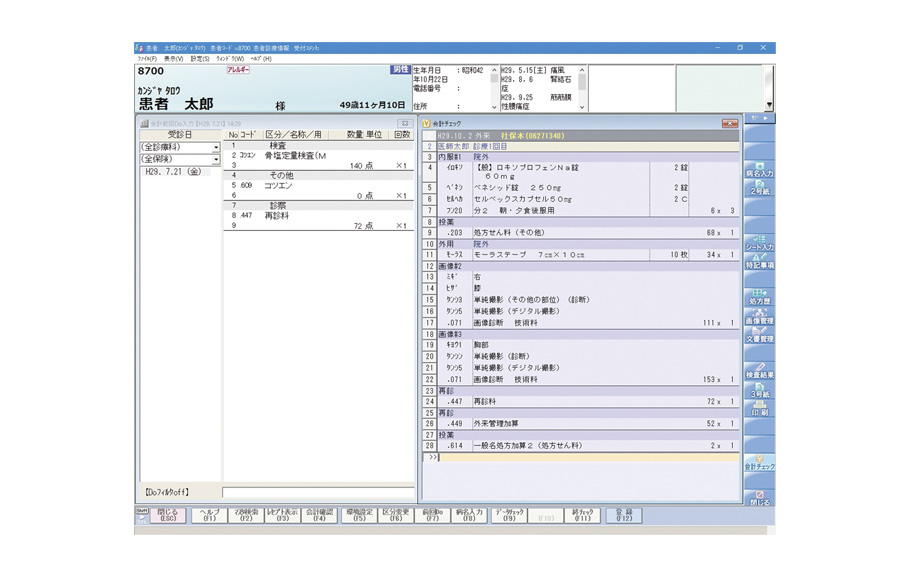
Task: Click the text field next to Doフィルタoff
Action: 317,492
